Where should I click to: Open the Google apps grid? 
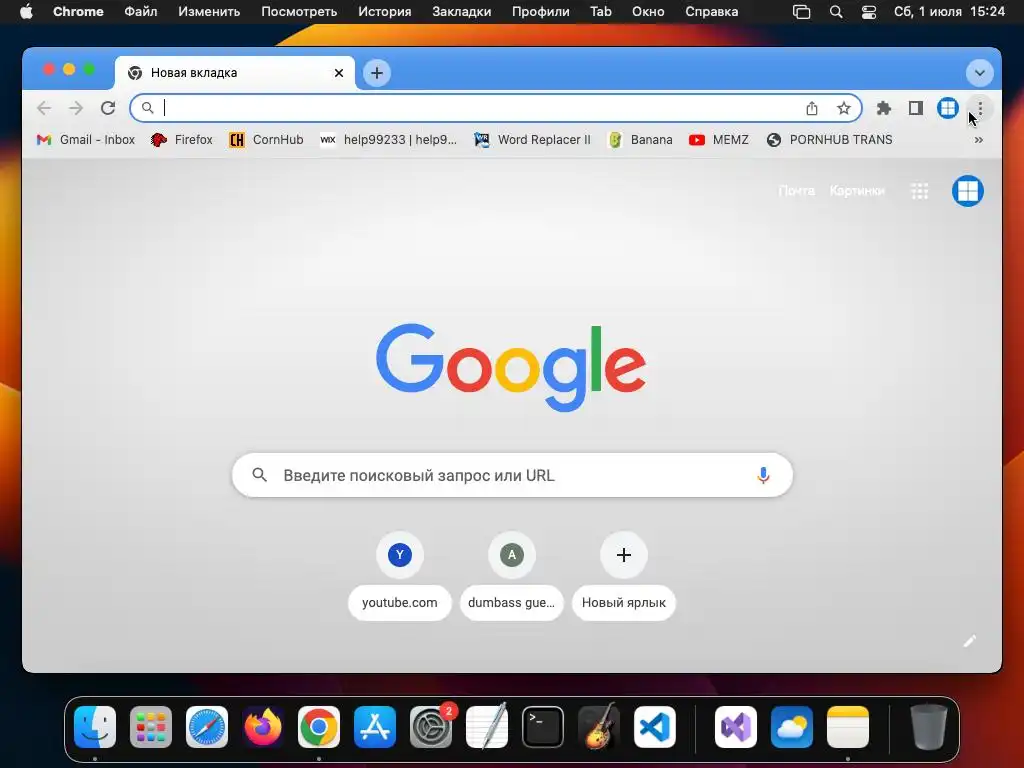click(x=920, y=191)
